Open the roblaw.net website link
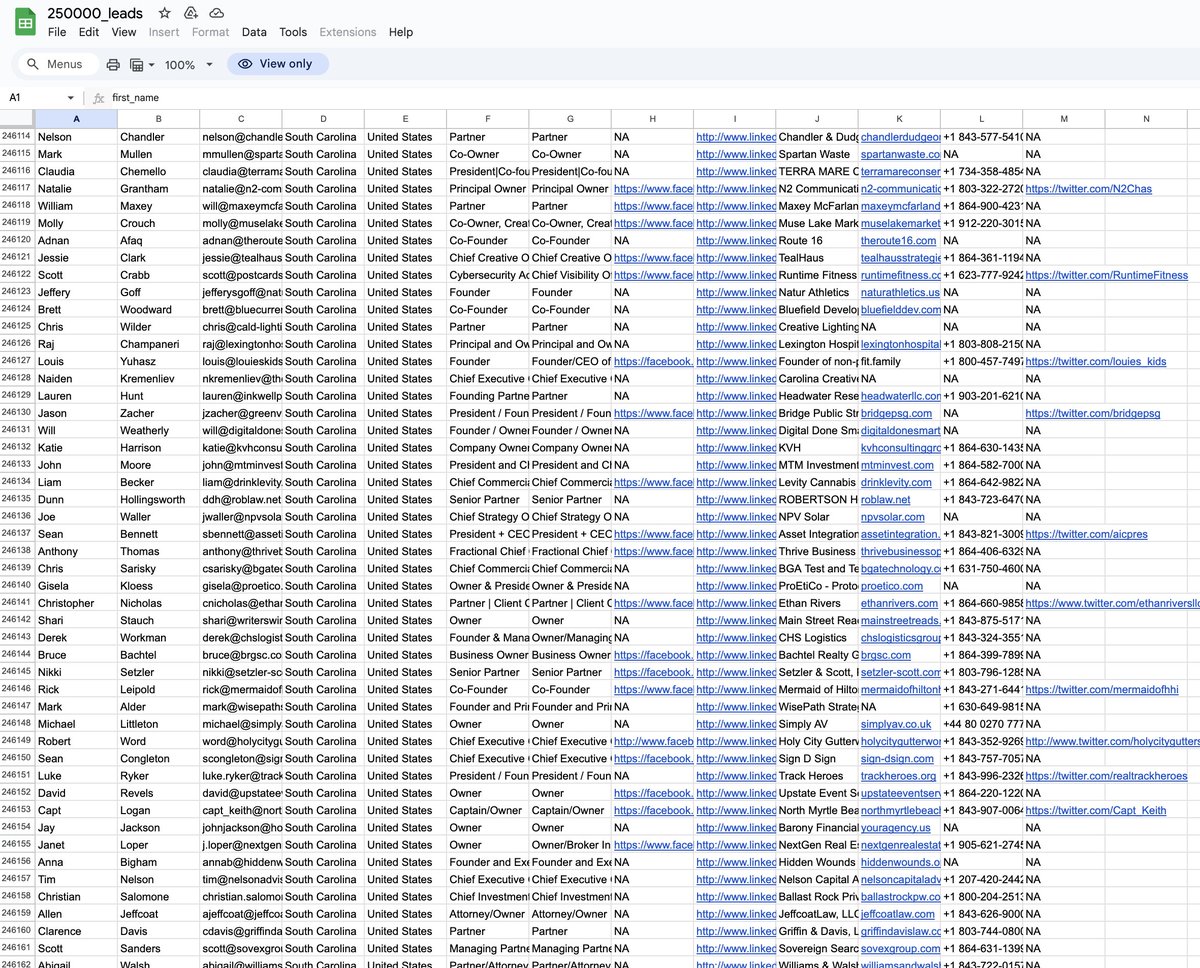Image resolution: width=1200 pixels, height=968 pixels. [x=886, y=499]
